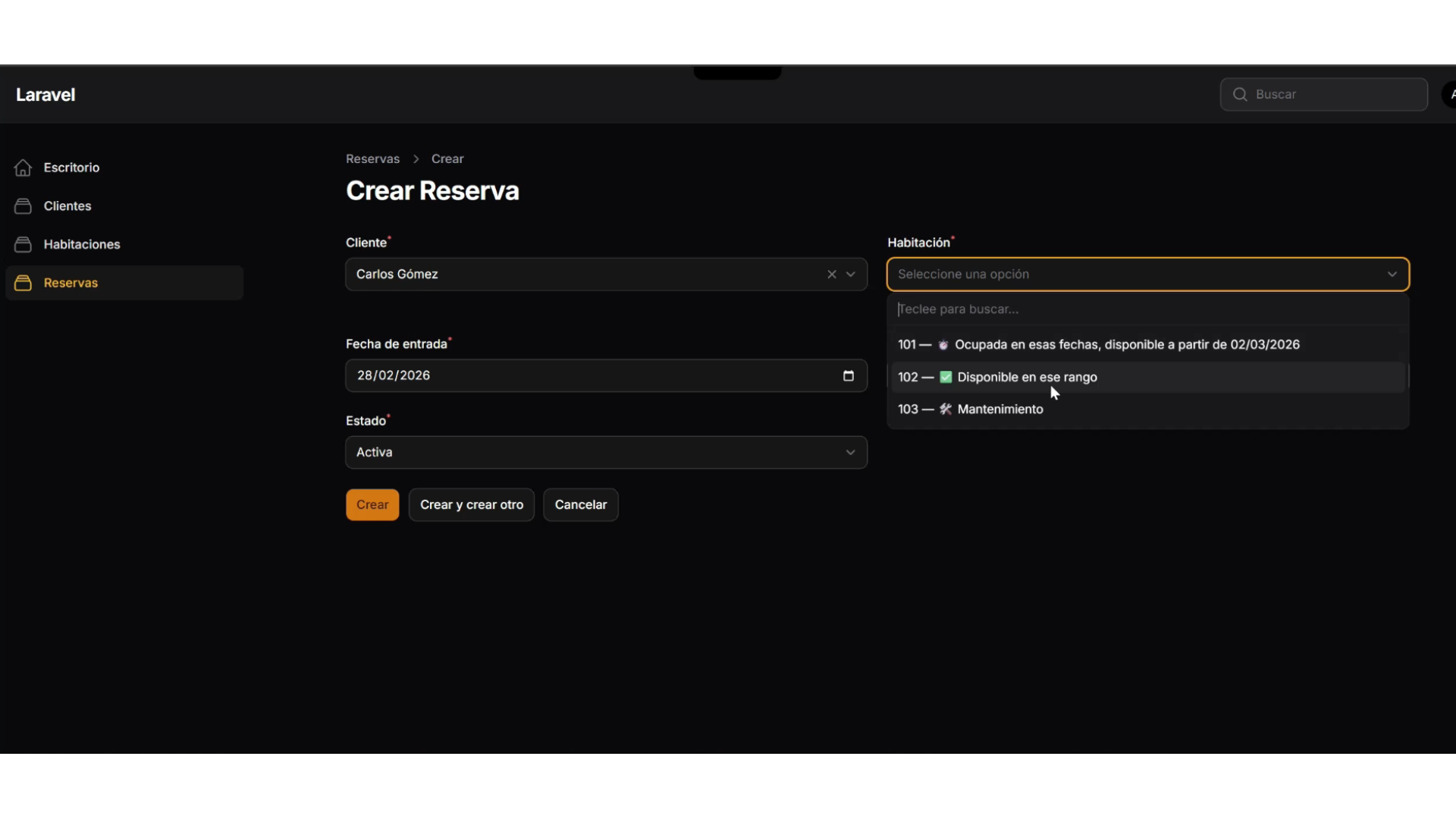1456x819 pixels.
Task: Go to Reservas breadcrumb link
Action: (x=372, y=159)
